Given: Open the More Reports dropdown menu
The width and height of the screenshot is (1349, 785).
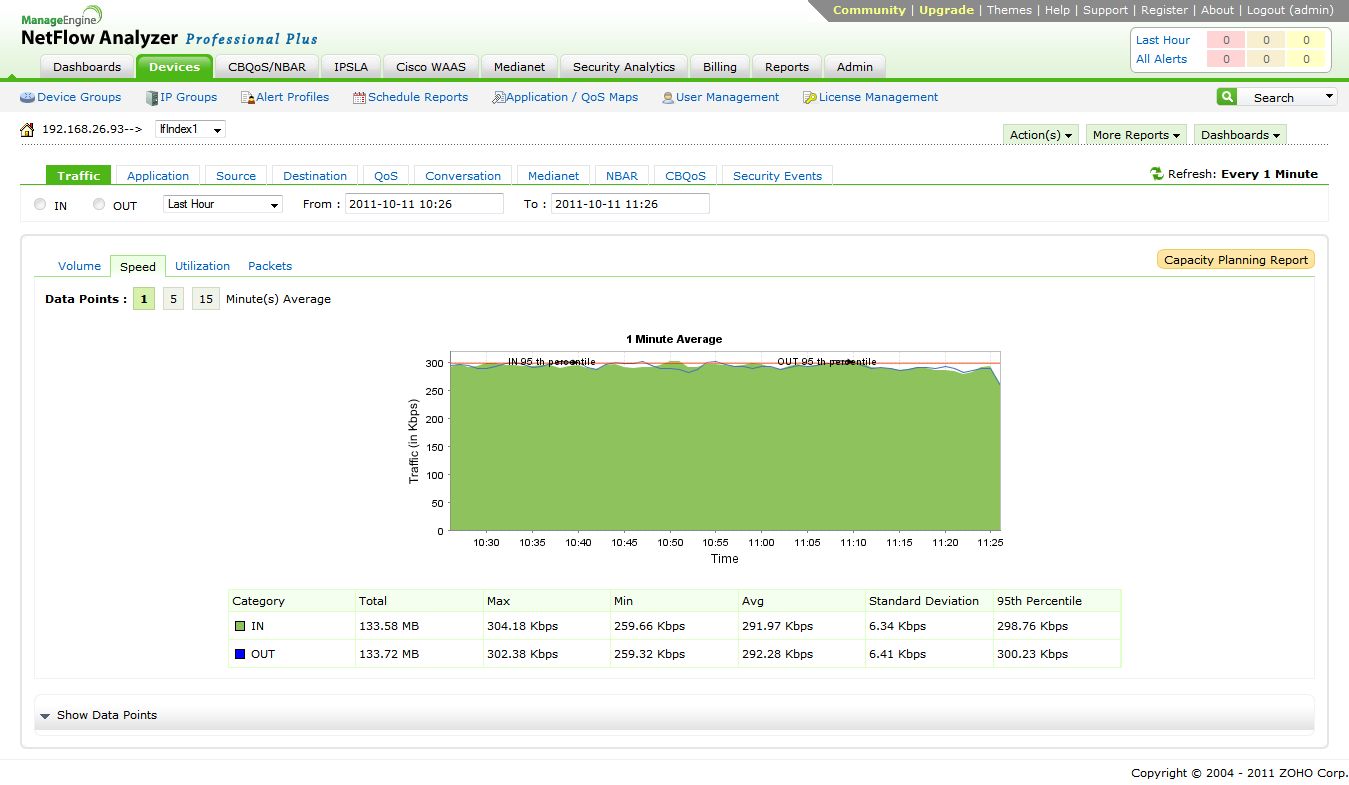Looking at the screenshot, I should point(1137,135).
